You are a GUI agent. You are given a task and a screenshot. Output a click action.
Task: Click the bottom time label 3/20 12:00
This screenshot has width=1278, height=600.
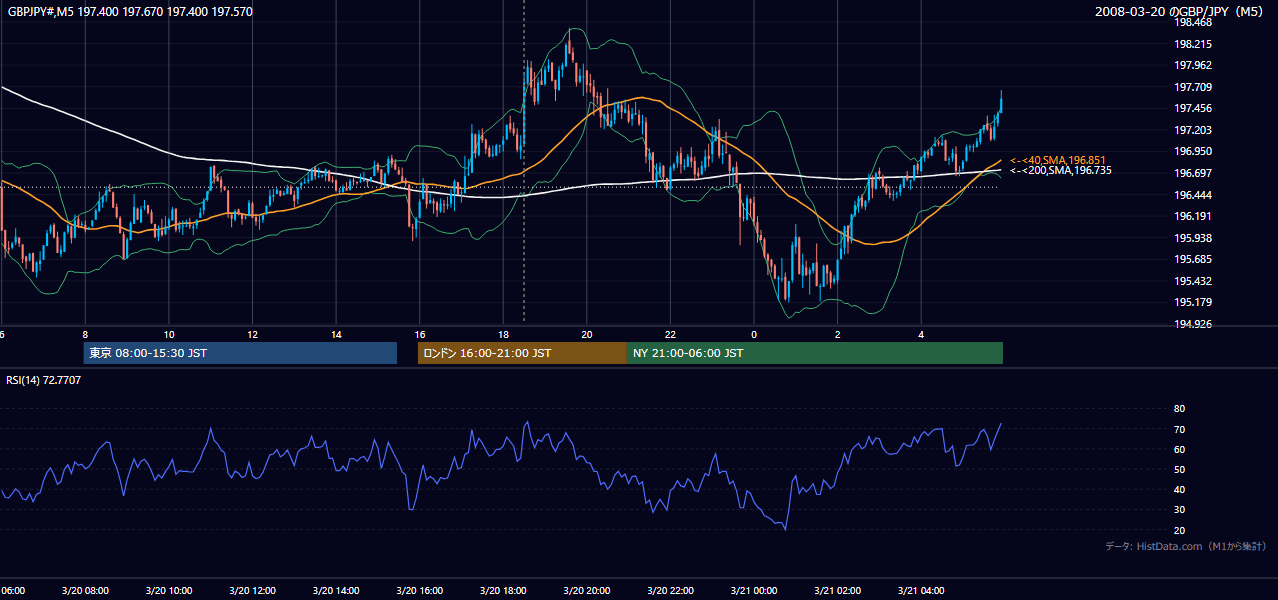pyautogui.click(x=252, y=591)
